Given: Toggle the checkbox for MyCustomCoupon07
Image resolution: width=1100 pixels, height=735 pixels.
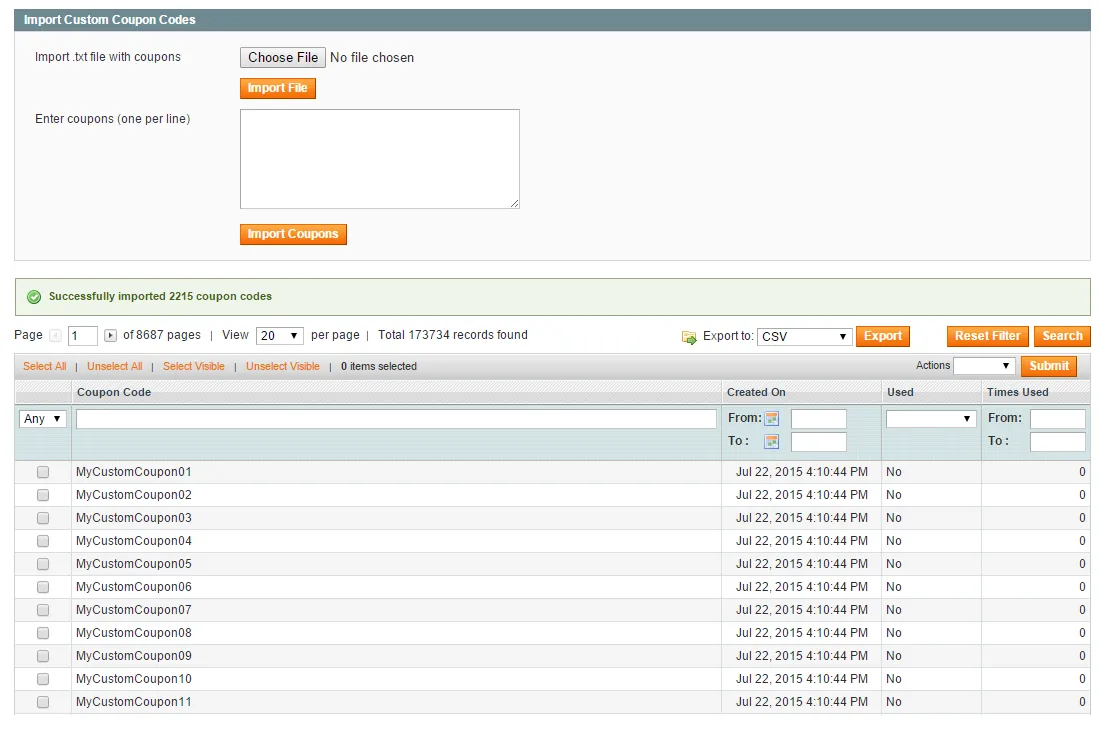Looking at the screenshot, I should point(43,610).
